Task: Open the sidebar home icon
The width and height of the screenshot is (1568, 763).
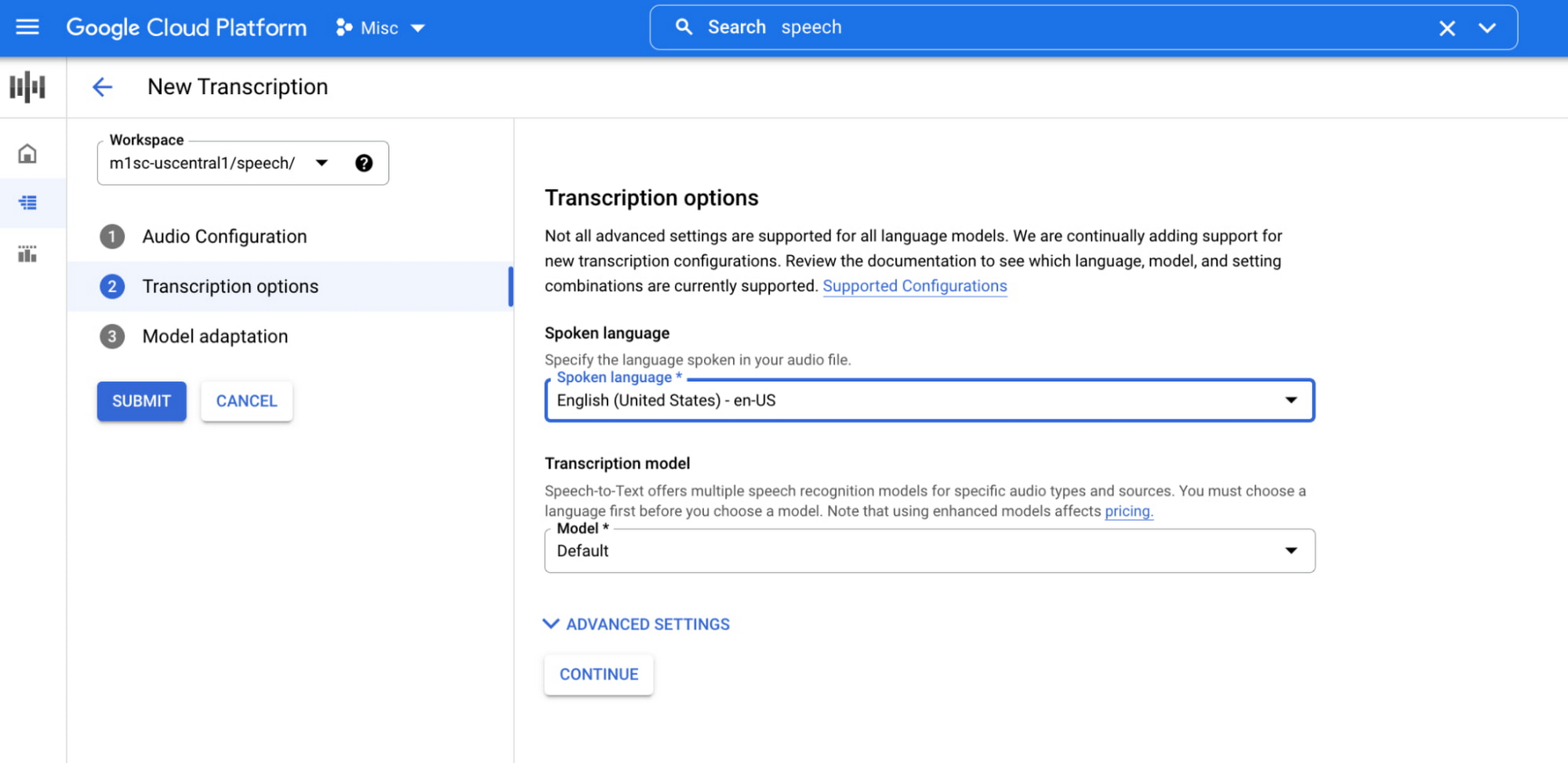Action: coord(27,154)
